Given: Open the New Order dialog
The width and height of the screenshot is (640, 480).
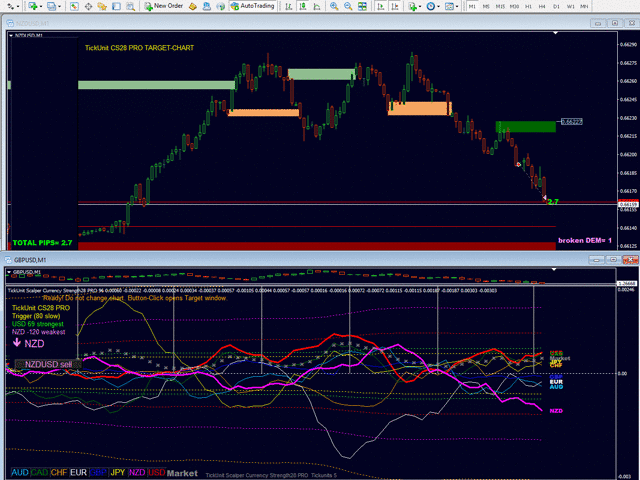Looking at the screenshot, I should point(163,6).
